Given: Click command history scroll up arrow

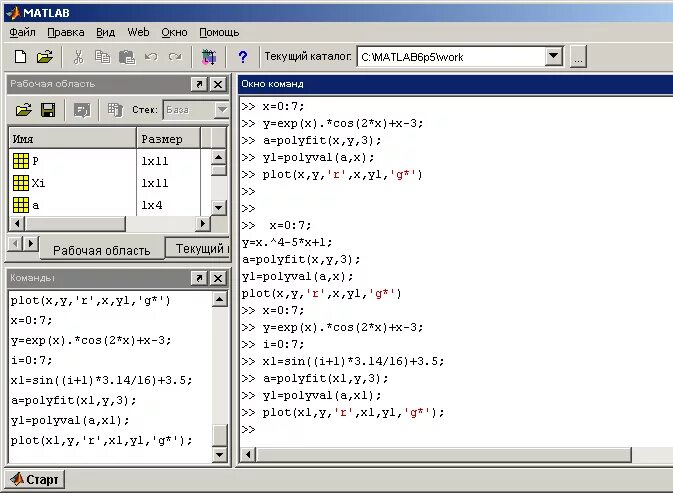Looking at the screenshot, I should pyautogui.click(x=219, y=299).
